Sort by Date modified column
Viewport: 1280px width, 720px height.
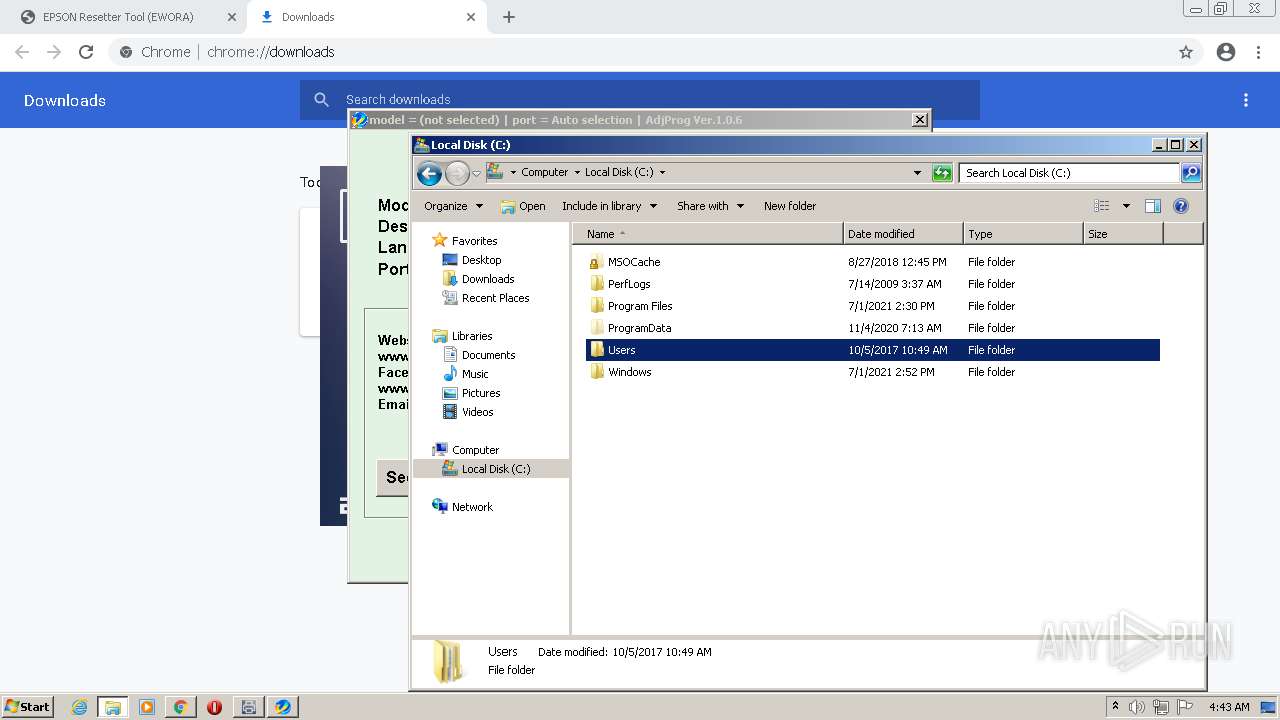[903, 234]
